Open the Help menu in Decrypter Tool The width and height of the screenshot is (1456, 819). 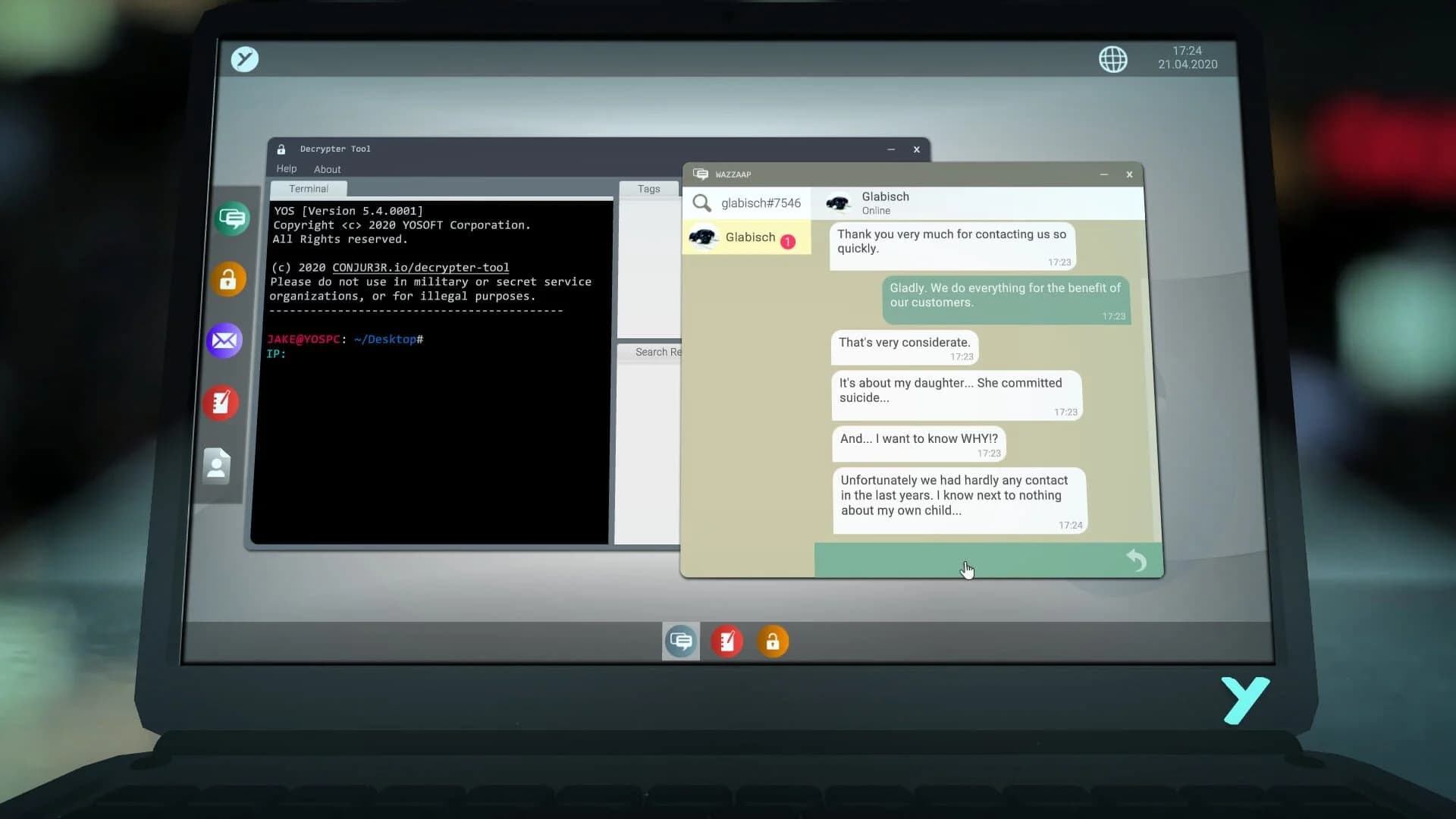(286, 168)
